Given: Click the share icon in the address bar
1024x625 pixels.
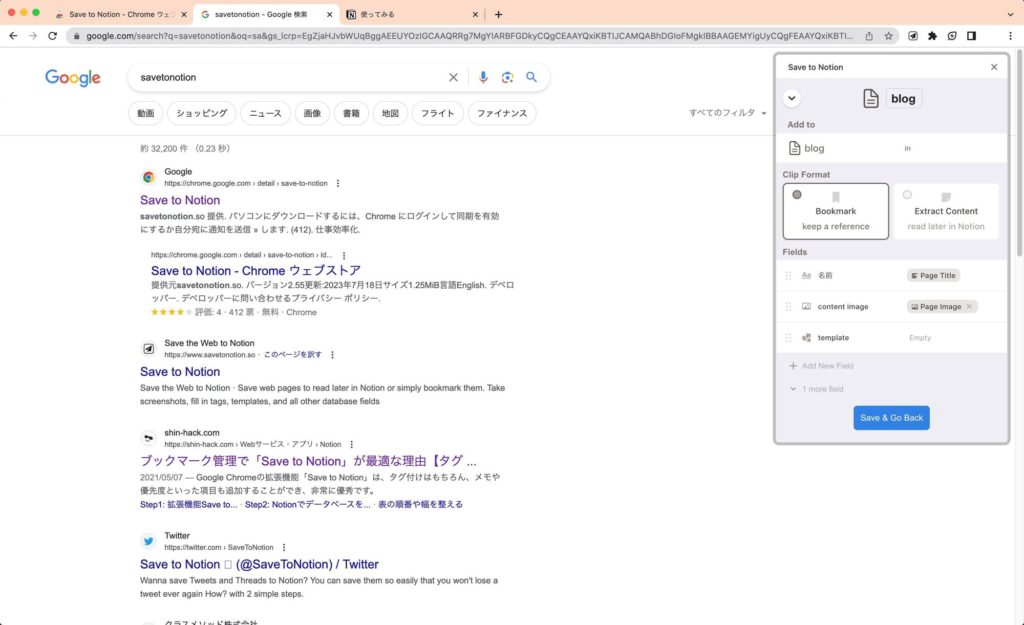Looking at the screenshot, I should pyautogui.click(x=869, y=36).
